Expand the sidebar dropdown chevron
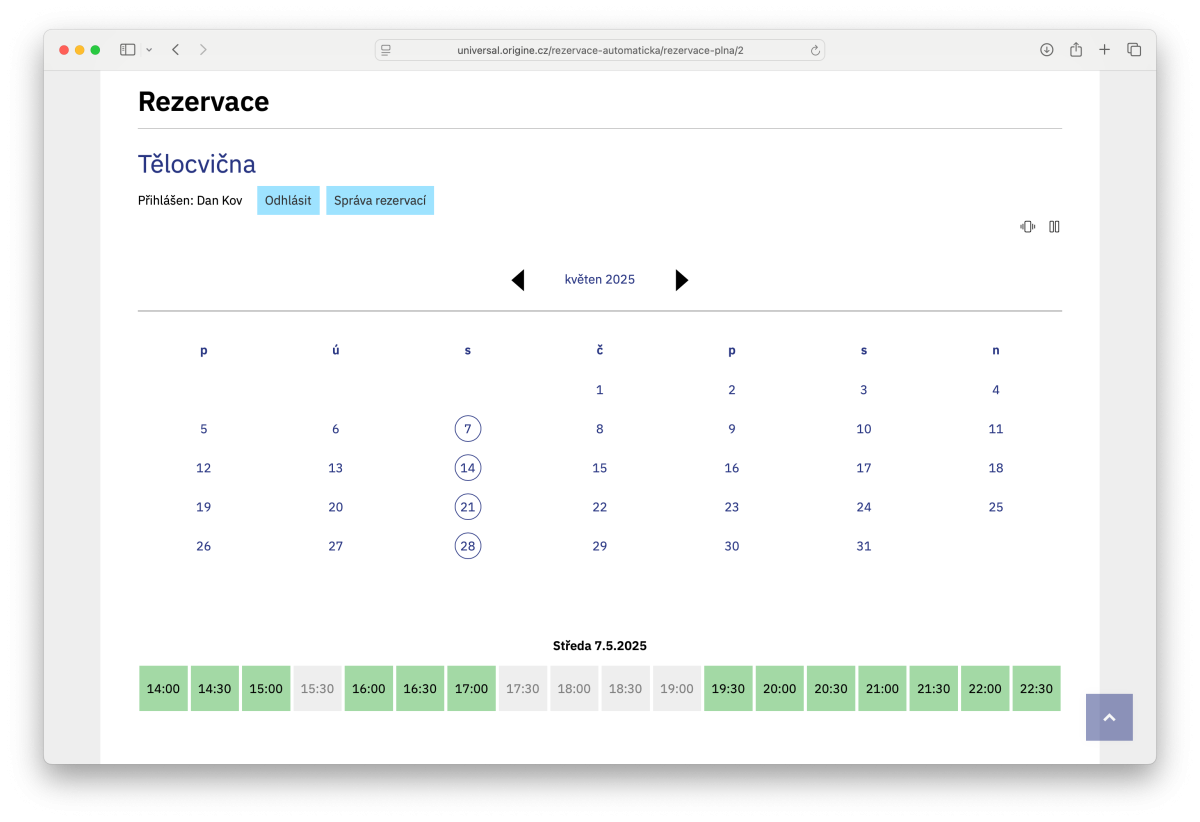The width and height of the screenshot is (1200, 822). [149, 50]
